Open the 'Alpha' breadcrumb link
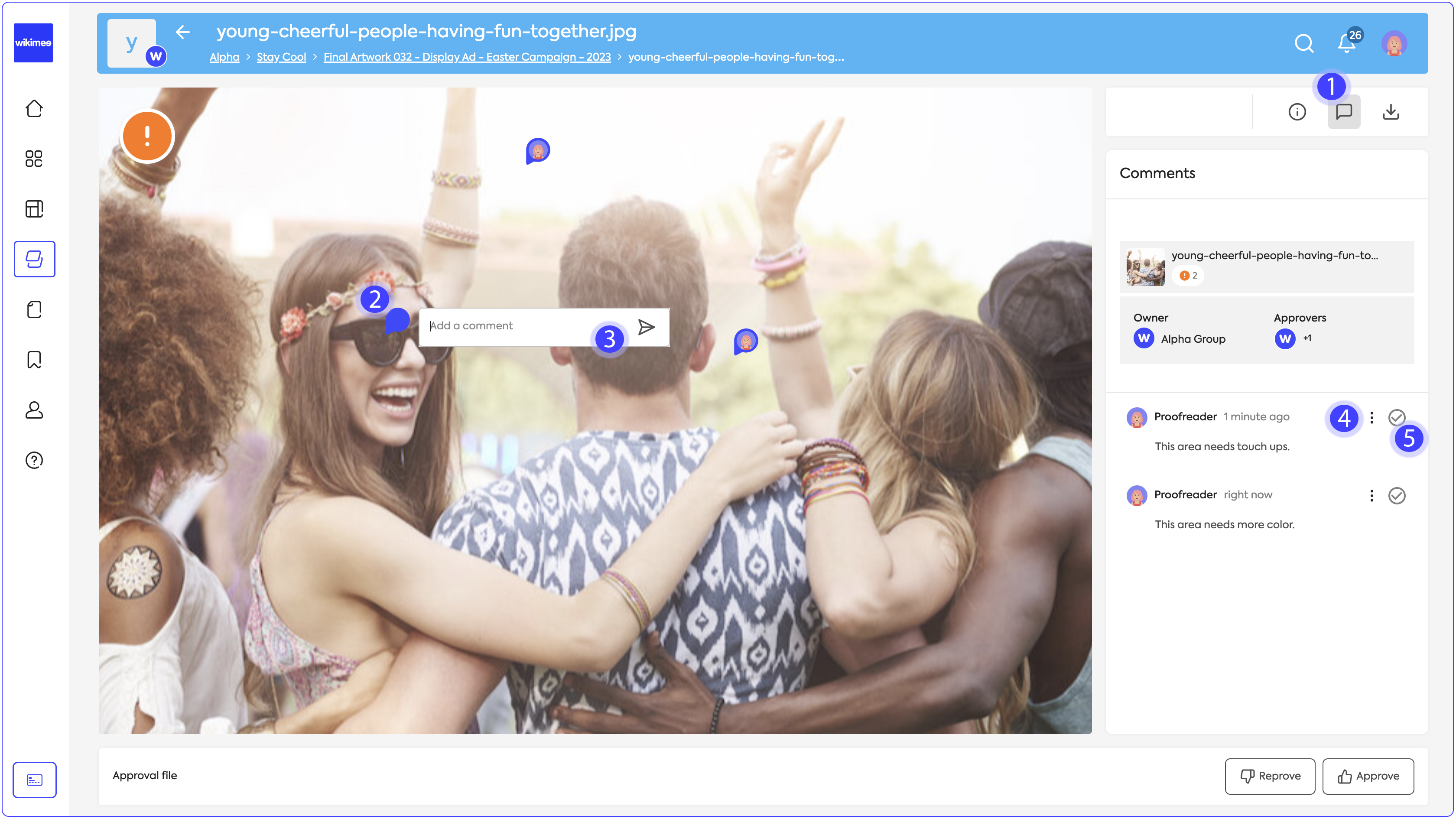This screenshot has width=1456, height=819. point(224,57)
